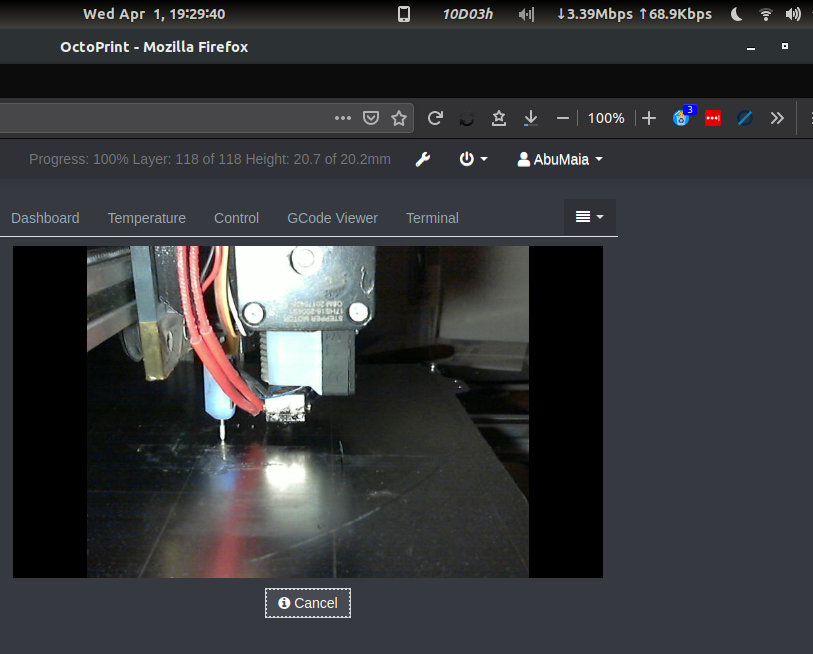
Task: Click the power icon for system commands
Action: point(466,159)
